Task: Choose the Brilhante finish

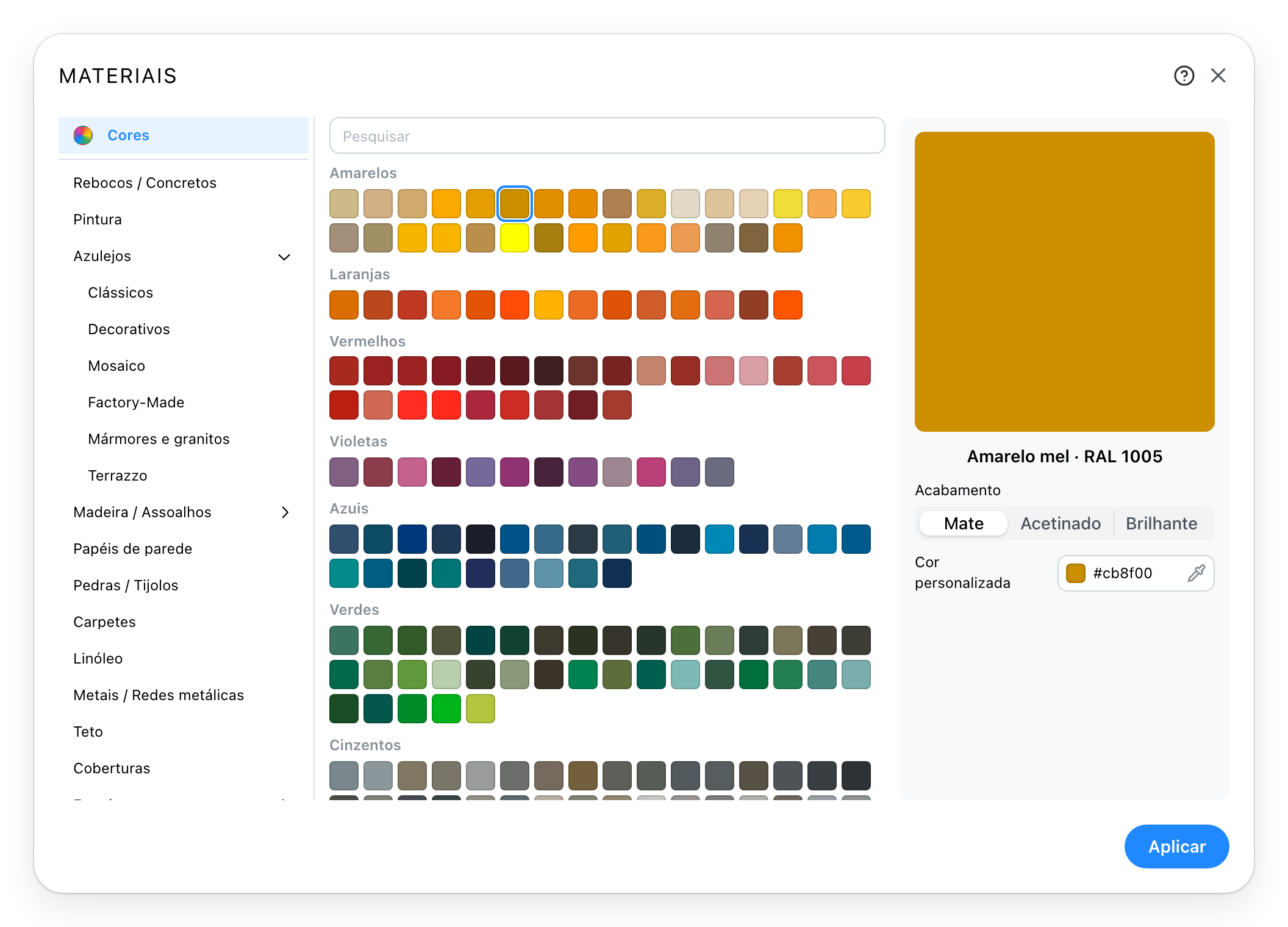Action: (x=1161, y=523)
